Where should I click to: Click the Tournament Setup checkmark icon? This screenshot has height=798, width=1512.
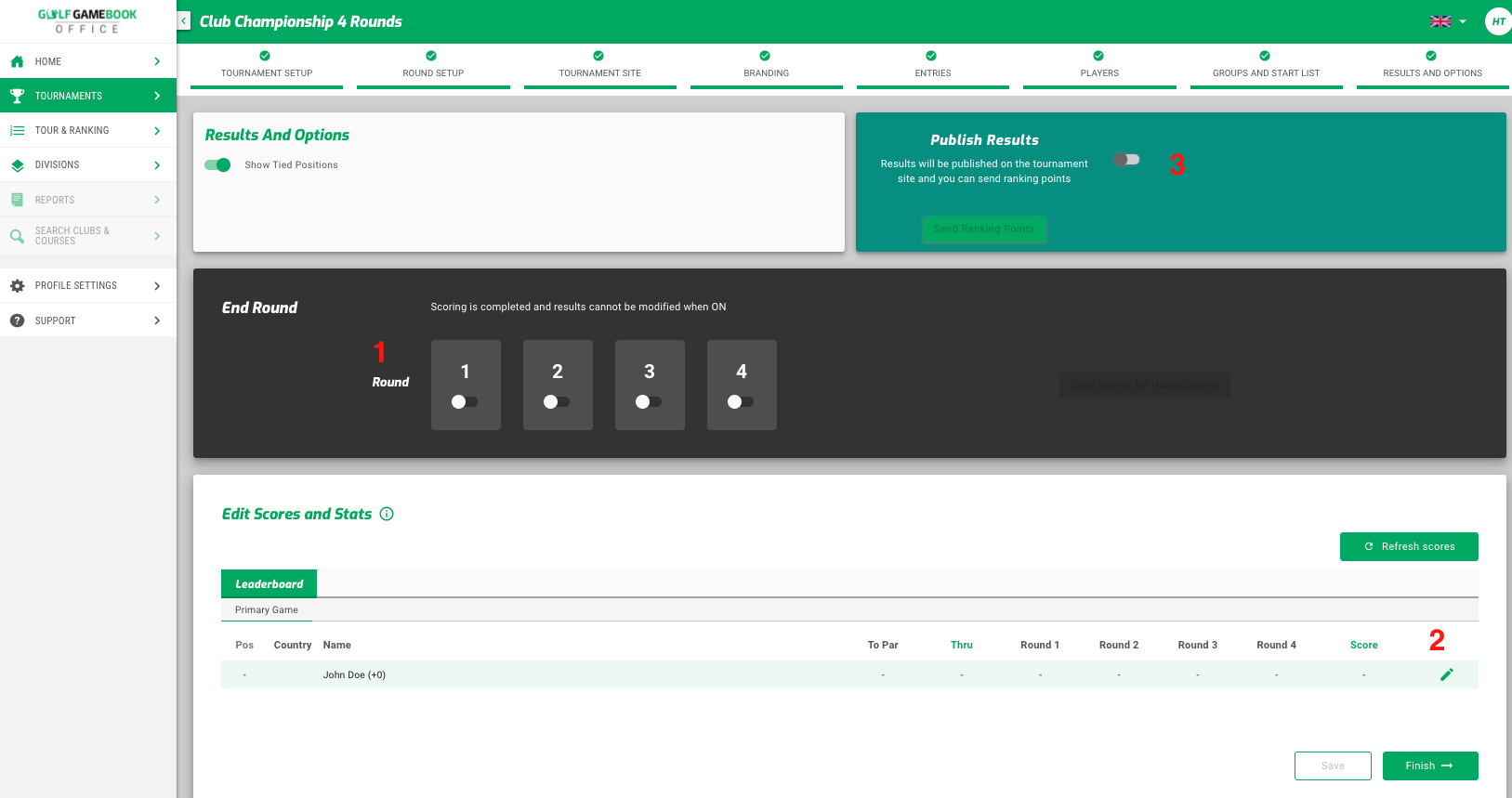tap(265, 56)
